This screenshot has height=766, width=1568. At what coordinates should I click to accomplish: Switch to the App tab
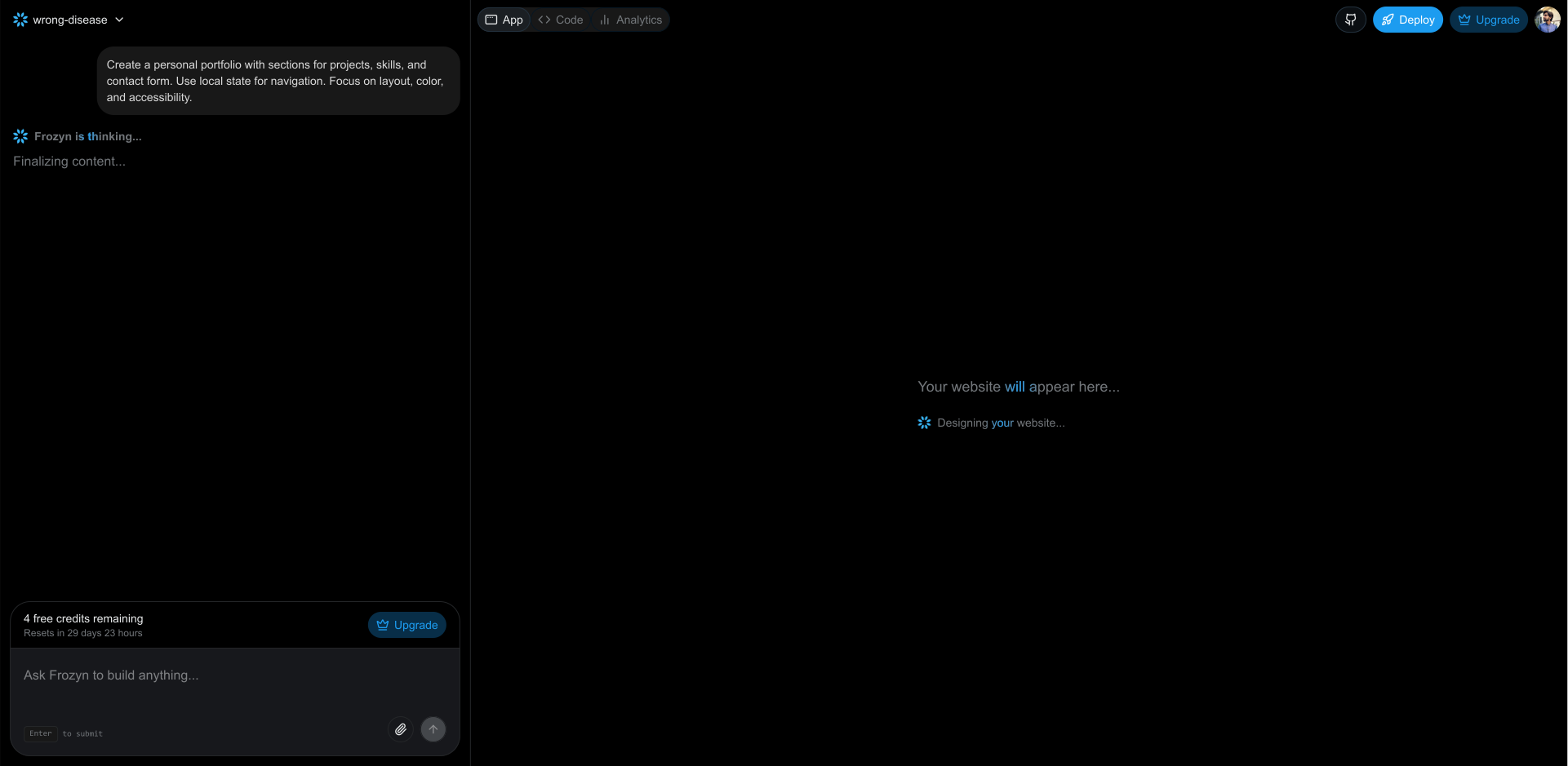(504, 19)
